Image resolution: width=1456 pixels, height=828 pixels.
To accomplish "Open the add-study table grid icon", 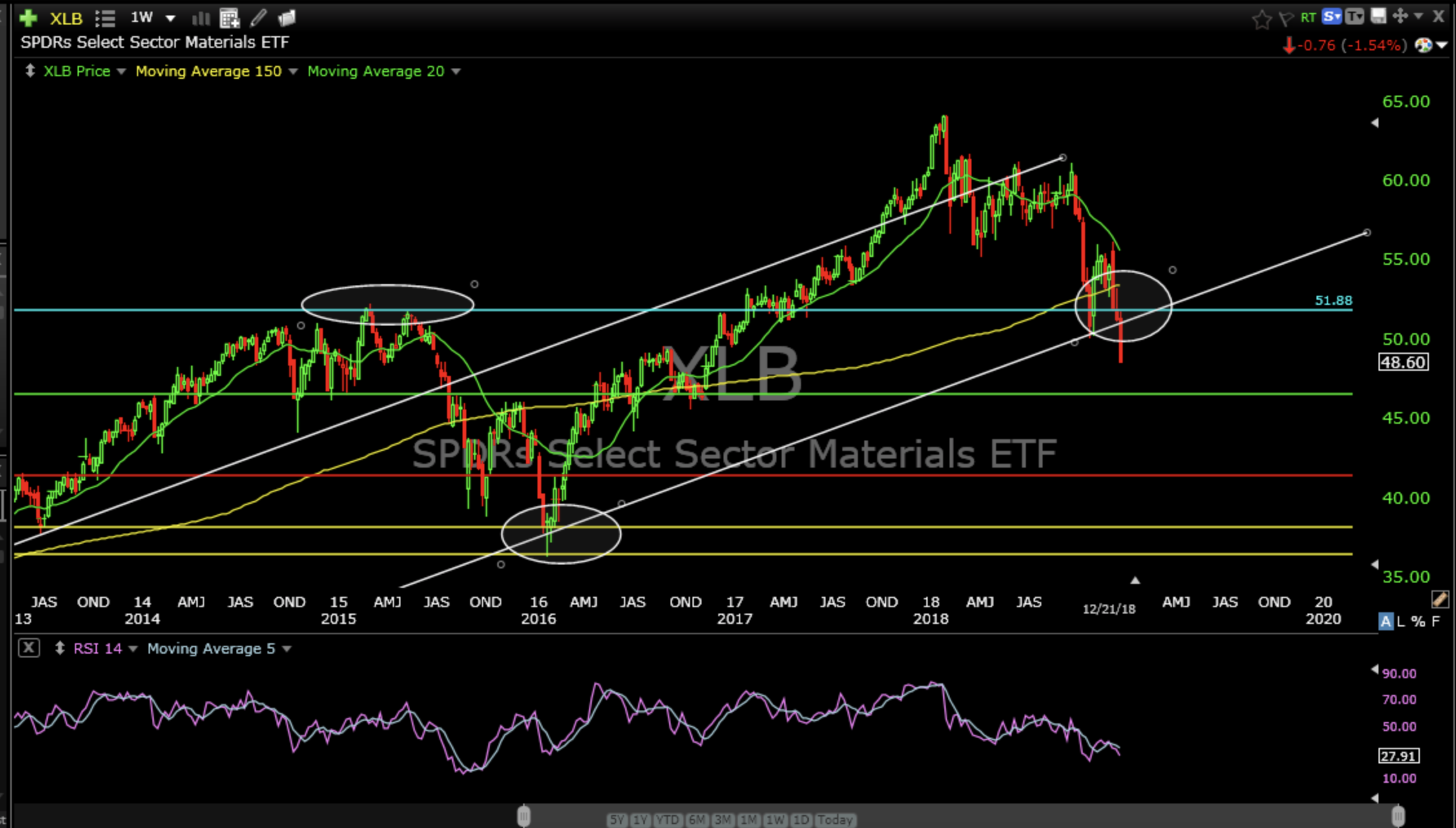I will (229, 18).
